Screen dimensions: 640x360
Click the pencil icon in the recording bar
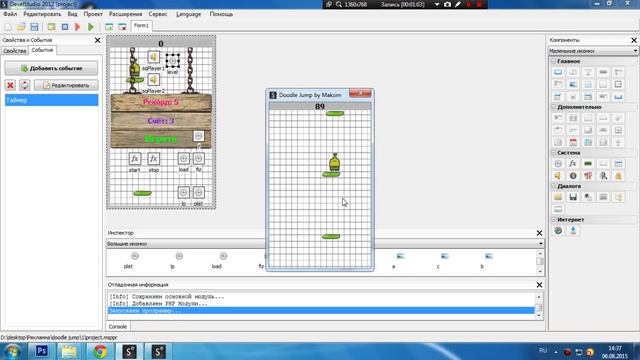click(x=458, y=4)
